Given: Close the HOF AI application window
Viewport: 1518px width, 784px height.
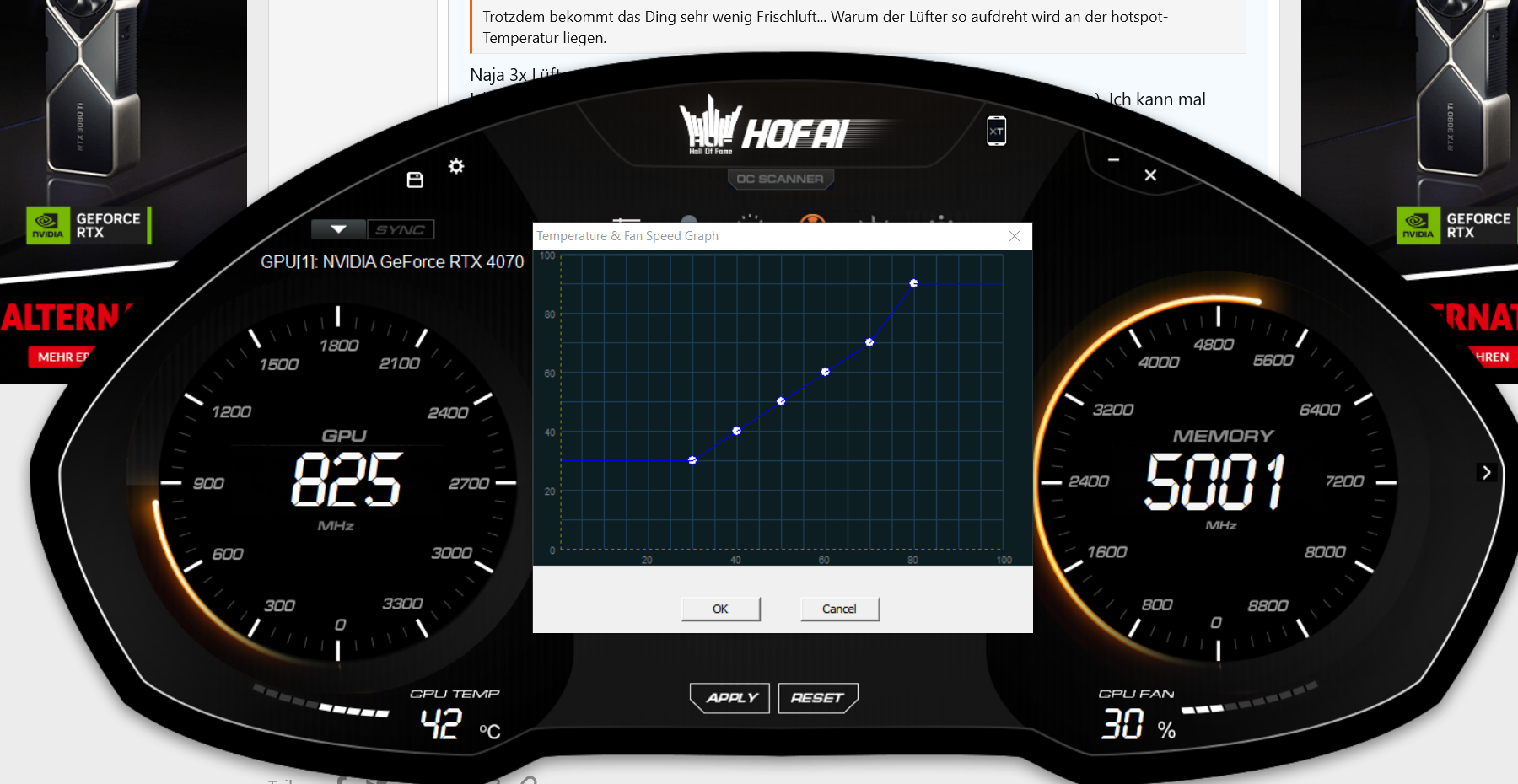Looking at the screenshot, I should [x=1150, y=175].
